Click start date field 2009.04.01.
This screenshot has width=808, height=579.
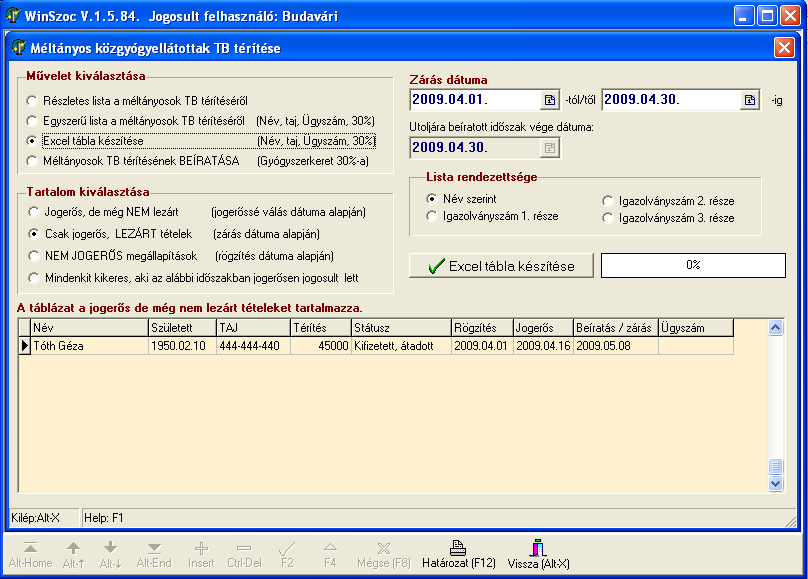click(475, 99)
